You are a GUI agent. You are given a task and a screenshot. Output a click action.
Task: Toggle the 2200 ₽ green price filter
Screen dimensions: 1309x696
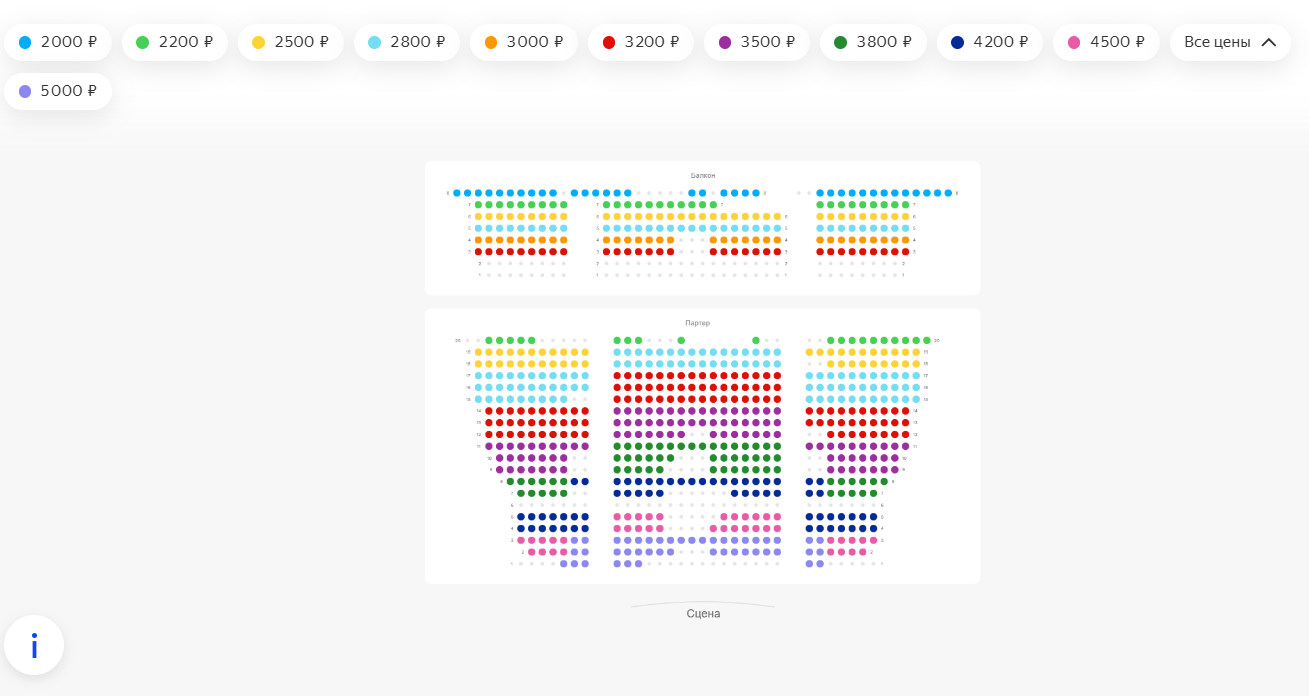pyautogui.click(x=174, y=42)
